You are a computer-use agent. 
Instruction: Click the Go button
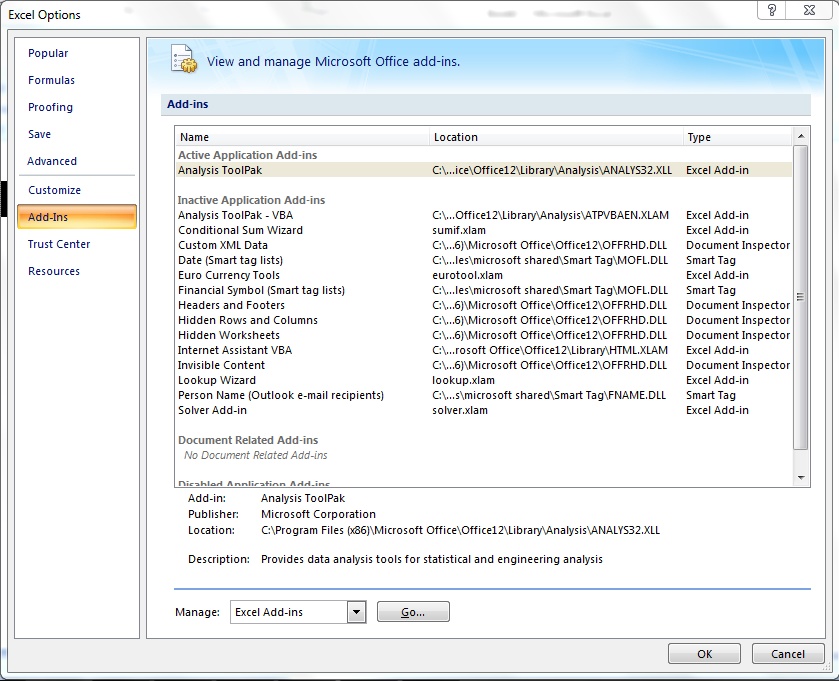(x=413, y=612)
